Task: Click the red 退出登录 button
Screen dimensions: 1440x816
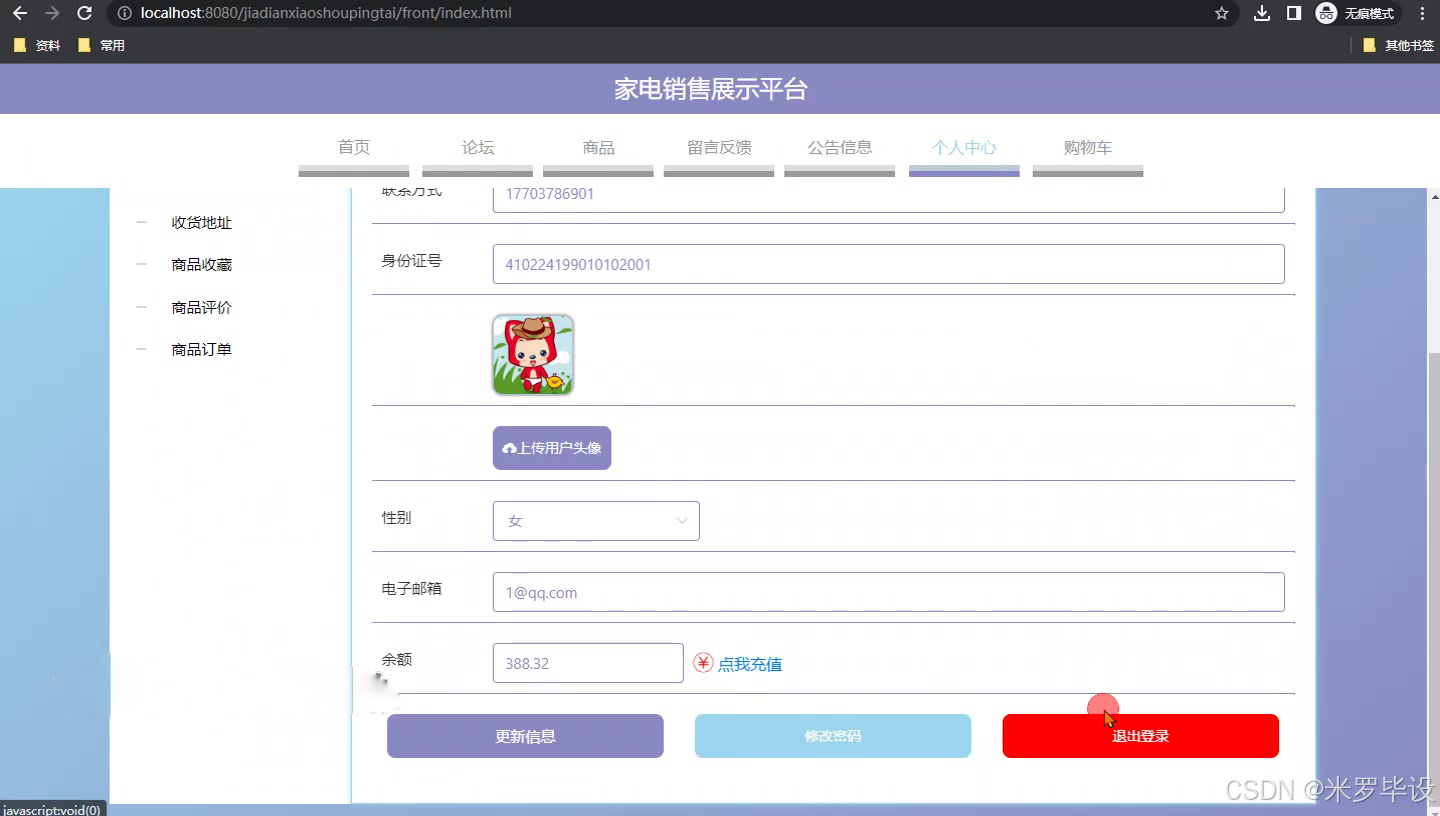Action: pos(1140,735)
